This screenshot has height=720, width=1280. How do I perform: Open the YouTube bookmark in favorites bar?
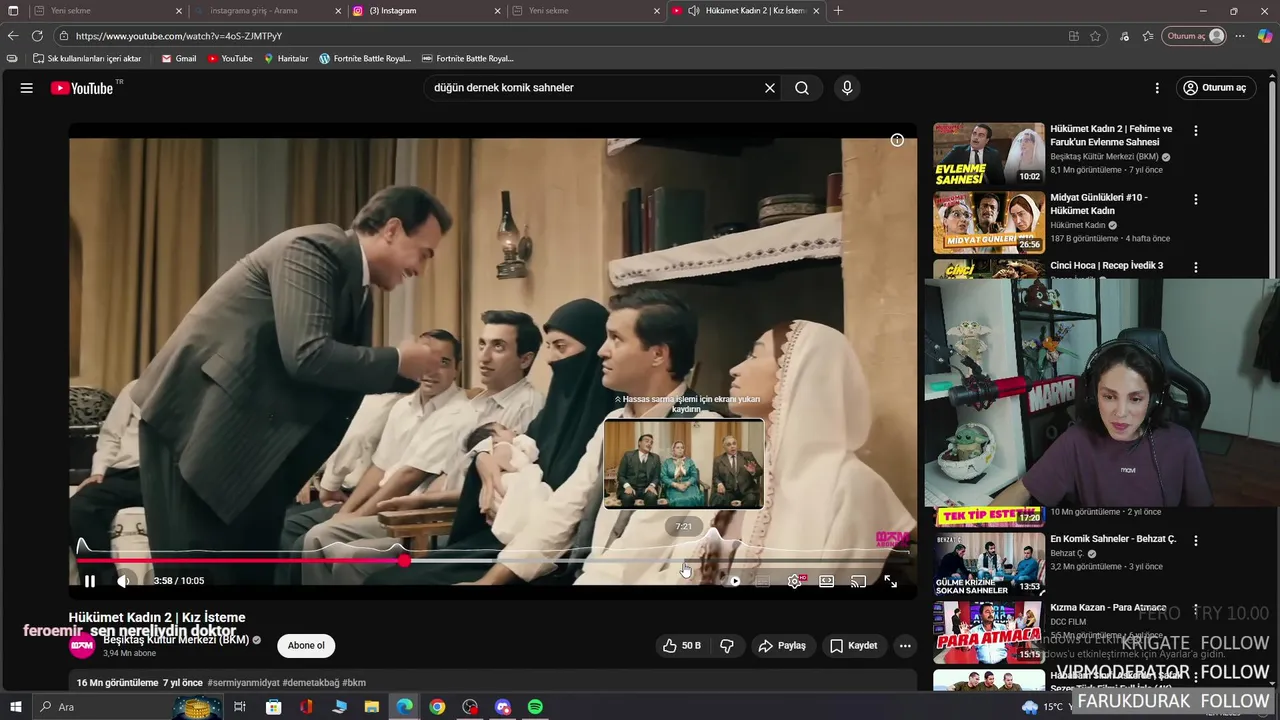coord(230,59)
